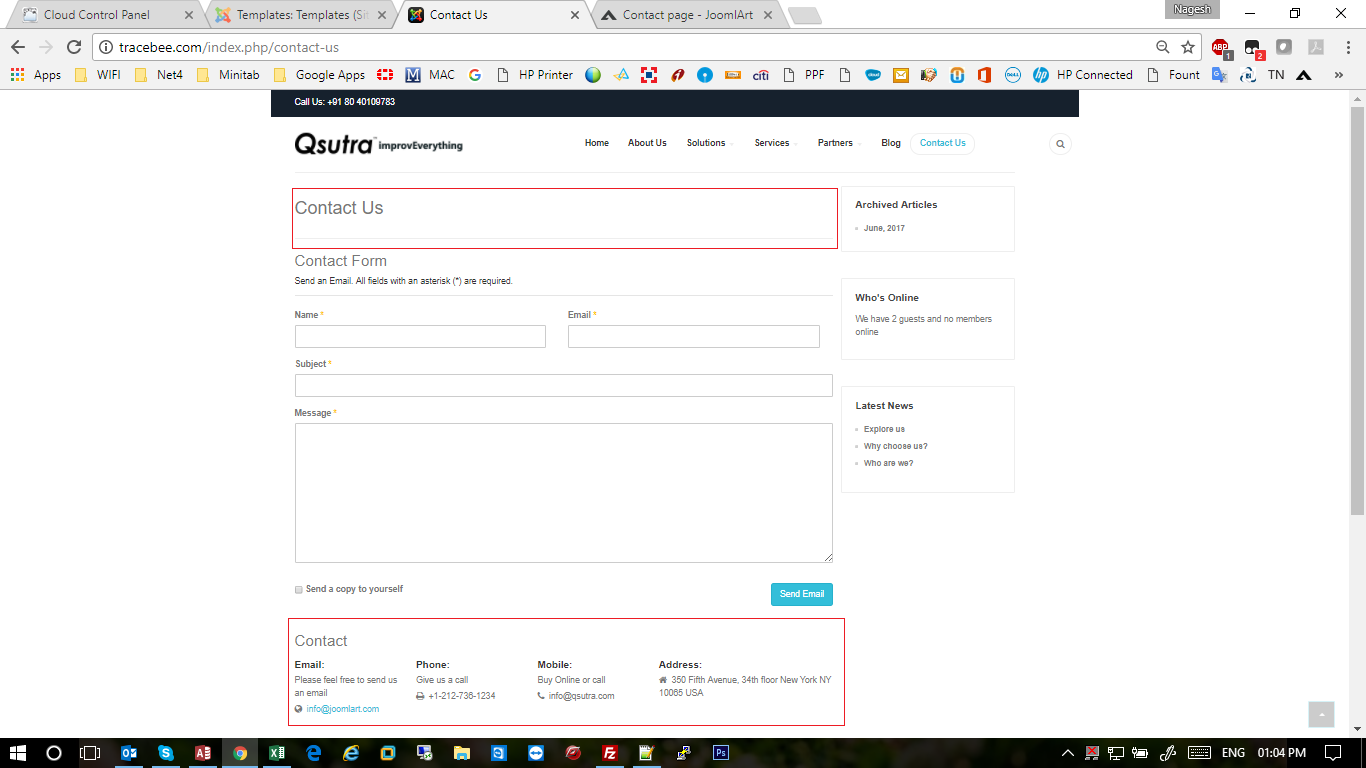Open the Action Center notifications
The image size is (1366, 768).
tap(1333, 753)
